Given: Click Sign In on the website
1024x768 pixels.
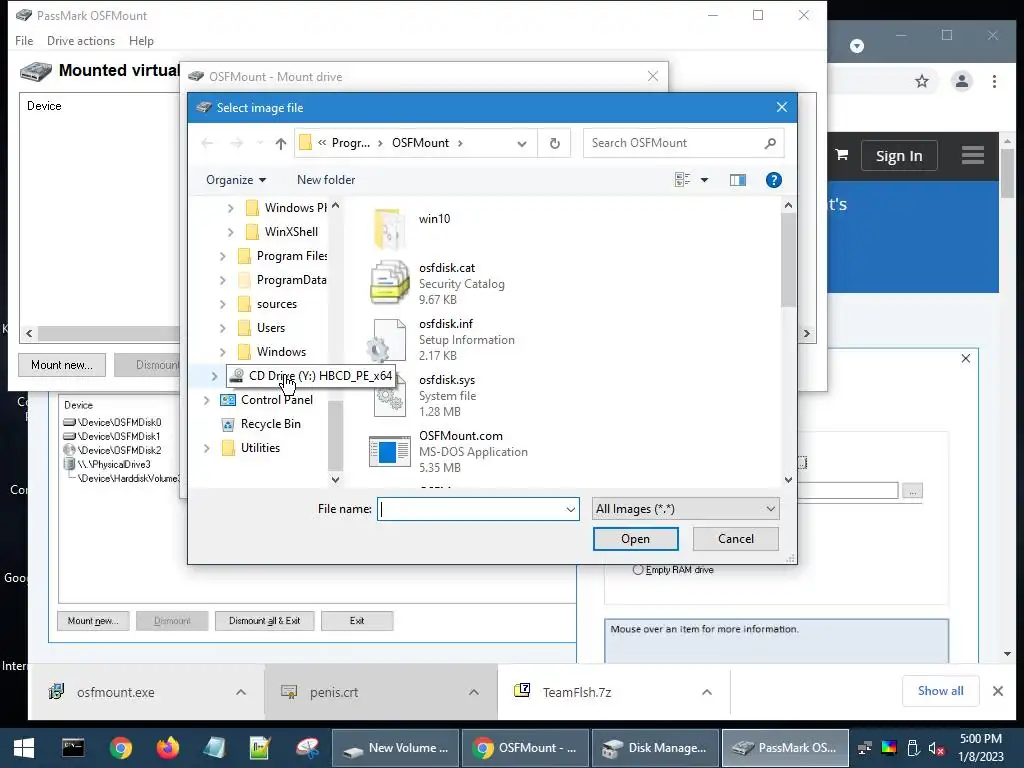Looking at the screenshot, I should point(899,156).
